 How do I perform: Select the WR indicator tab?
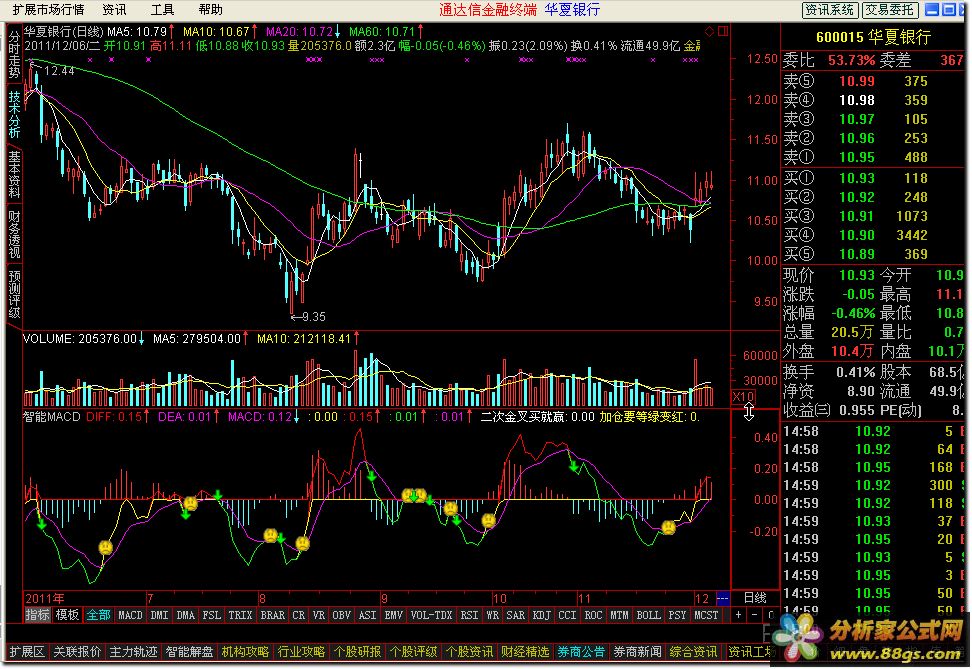click(492, 615)
